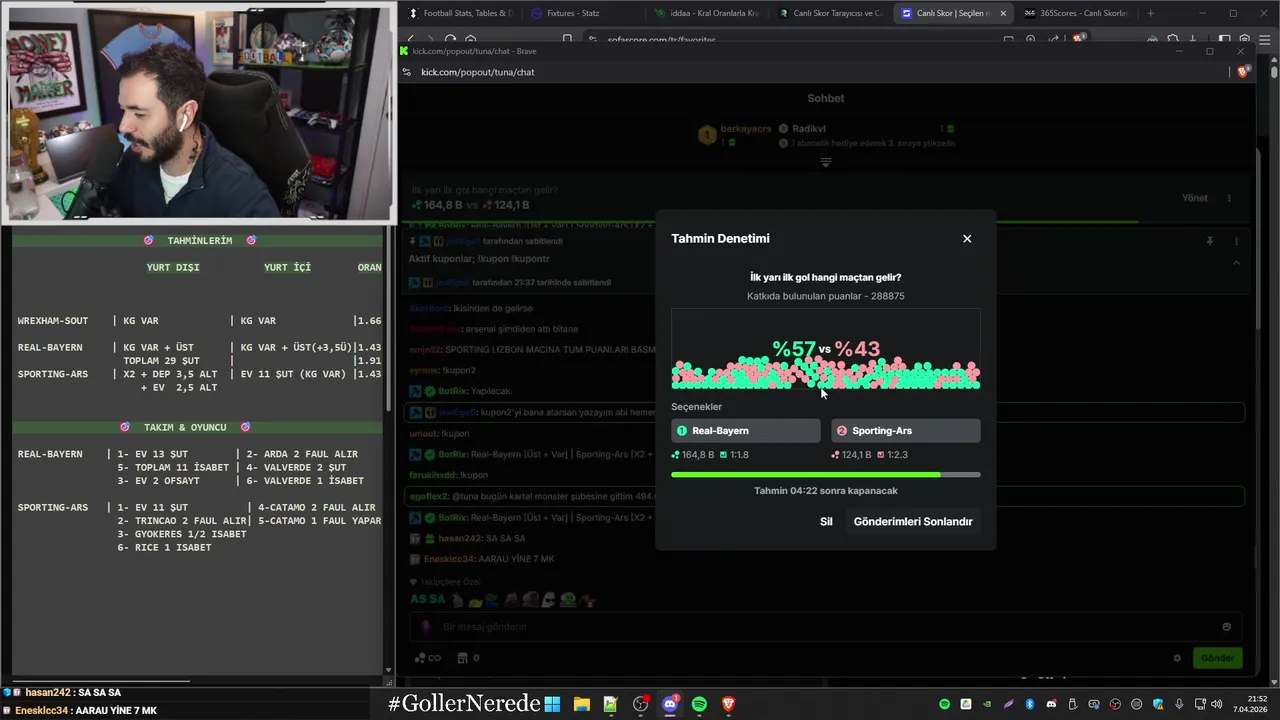Click microphone icon in system tray
This screenshot has width=1280, height=720.
[1180, 704]
